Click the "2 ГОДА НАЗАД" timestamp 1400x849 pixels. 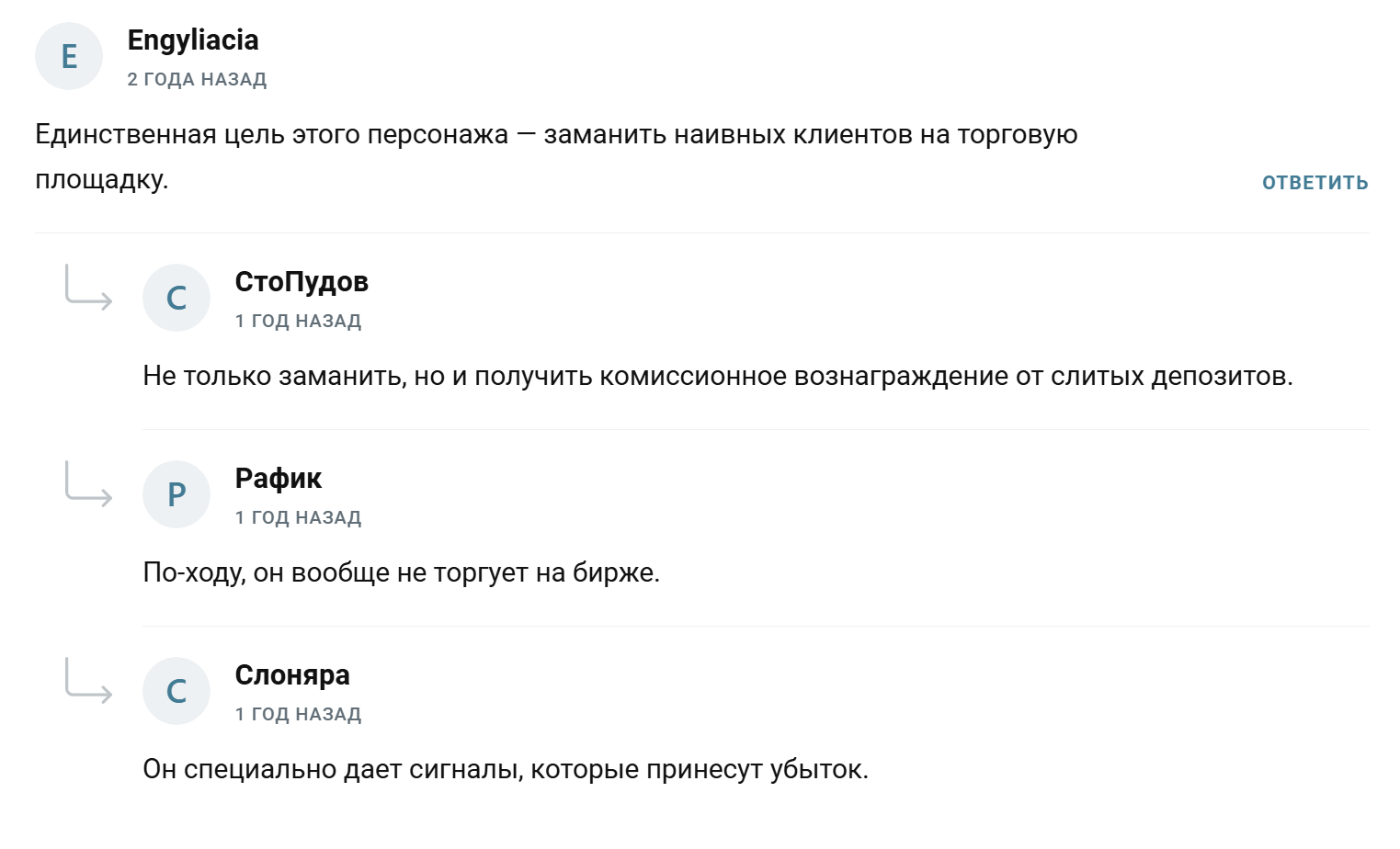coord(197,80)
